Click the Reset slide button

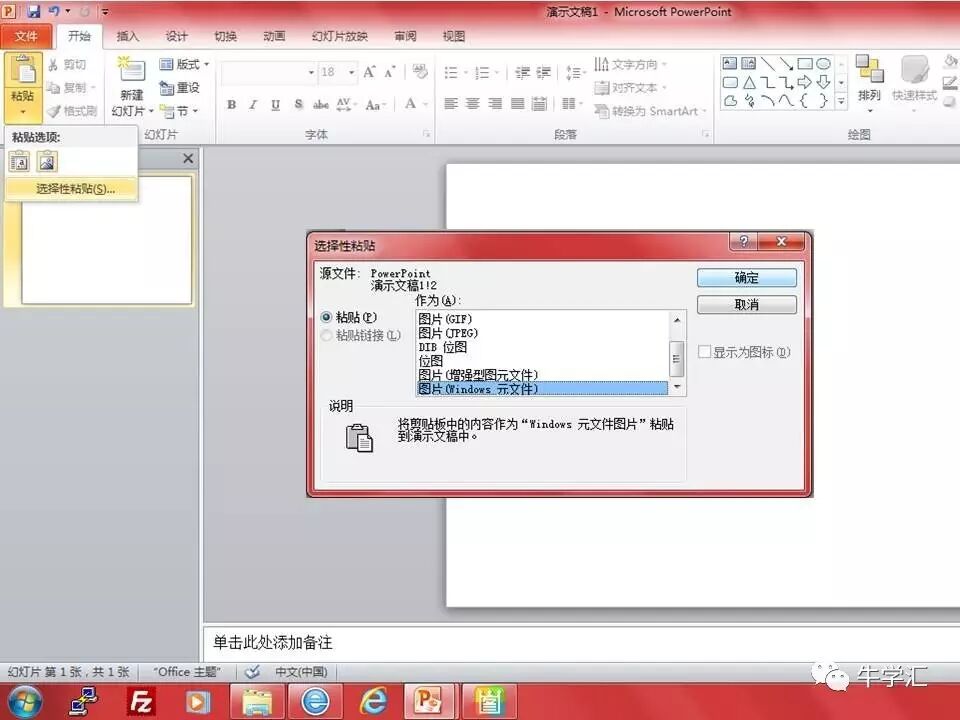[x=179, y=88]
